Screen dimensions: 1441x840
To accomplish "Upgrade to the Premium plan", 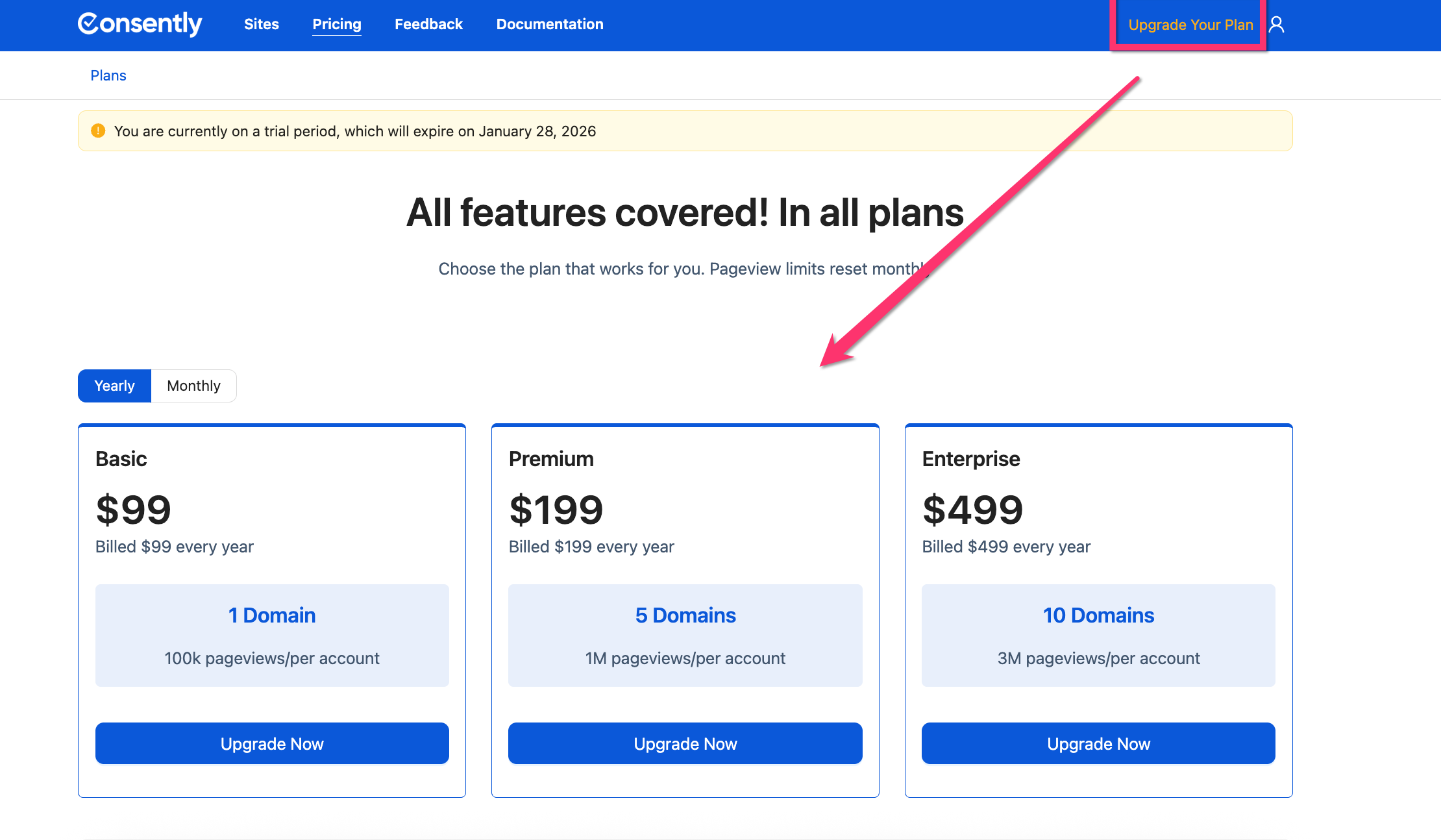I will (x=685, y=743).
